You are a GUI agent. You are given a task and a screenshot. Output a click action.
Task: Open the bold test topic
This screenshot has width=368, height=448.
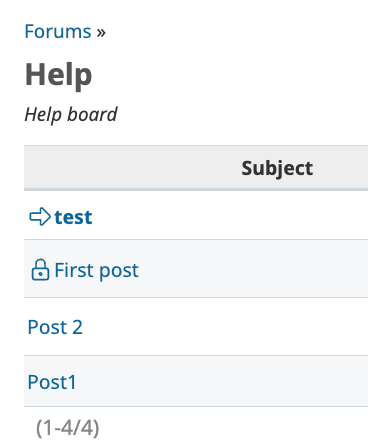[x=73, y=217]
